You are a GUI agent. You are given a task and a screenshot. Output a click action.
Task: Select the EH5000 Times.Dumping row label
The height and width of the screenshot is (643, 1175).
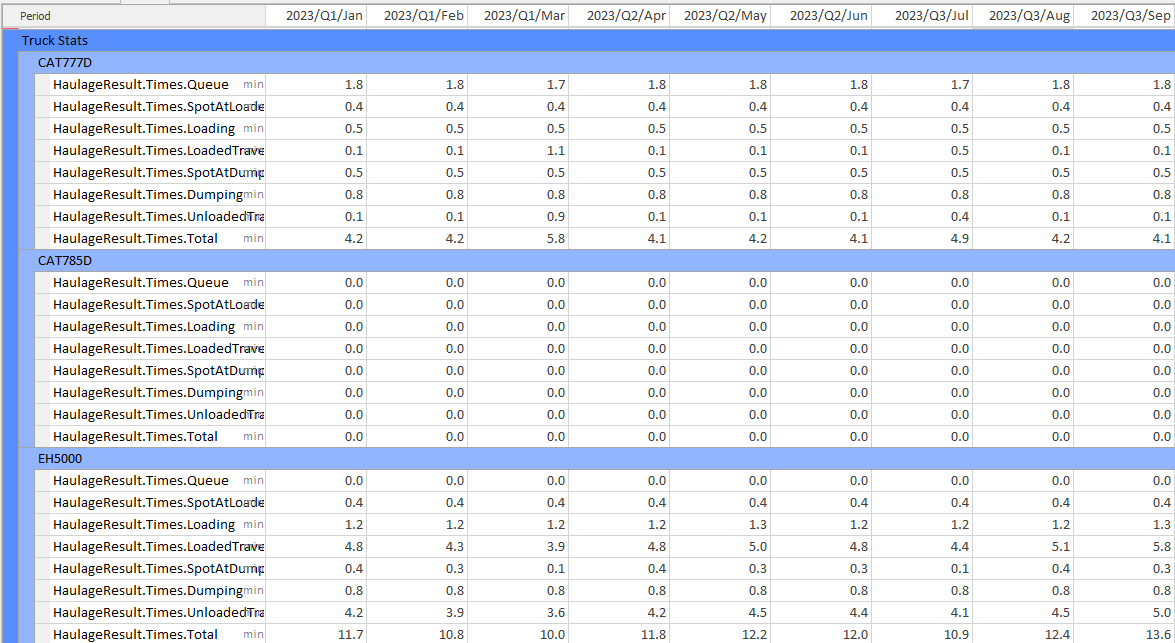[148, 591]
